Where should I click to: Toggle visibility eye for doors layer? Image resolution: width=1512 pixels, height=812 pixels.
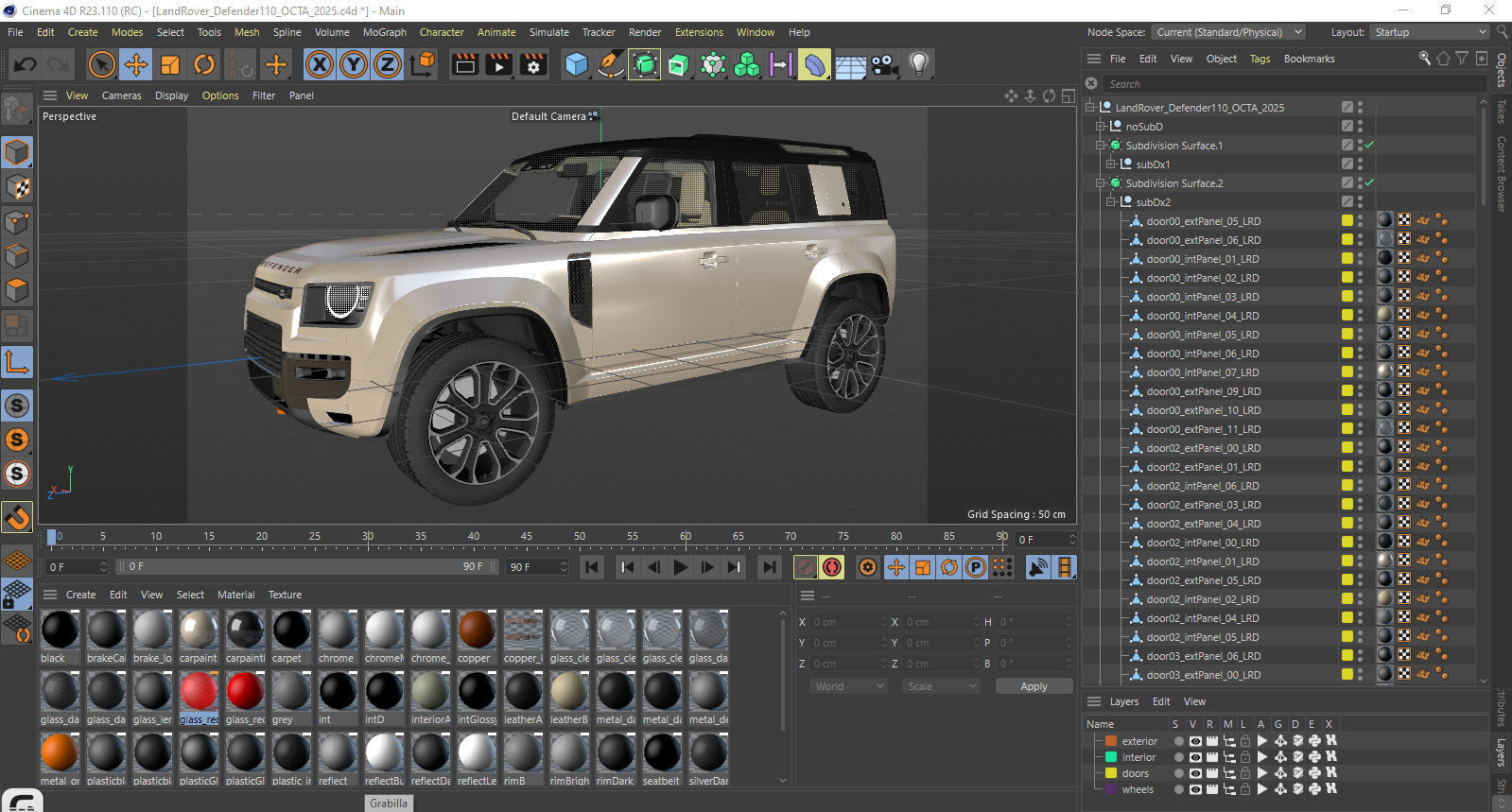pos(1195,773)
